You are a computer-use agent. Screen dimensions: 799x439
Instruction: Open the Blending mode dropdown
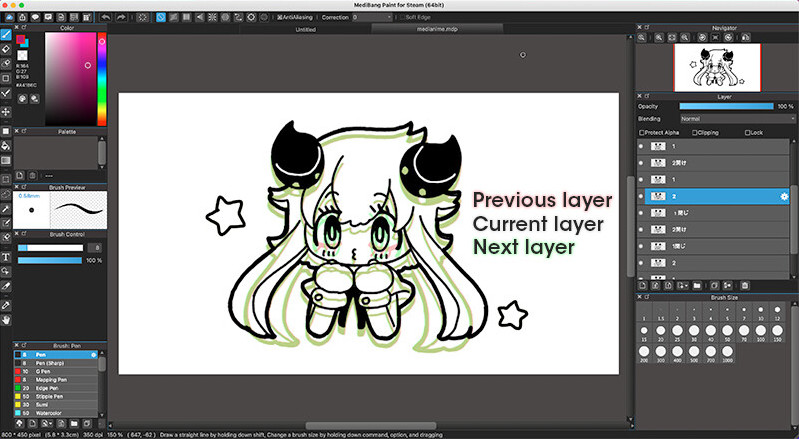click(737, 118)
